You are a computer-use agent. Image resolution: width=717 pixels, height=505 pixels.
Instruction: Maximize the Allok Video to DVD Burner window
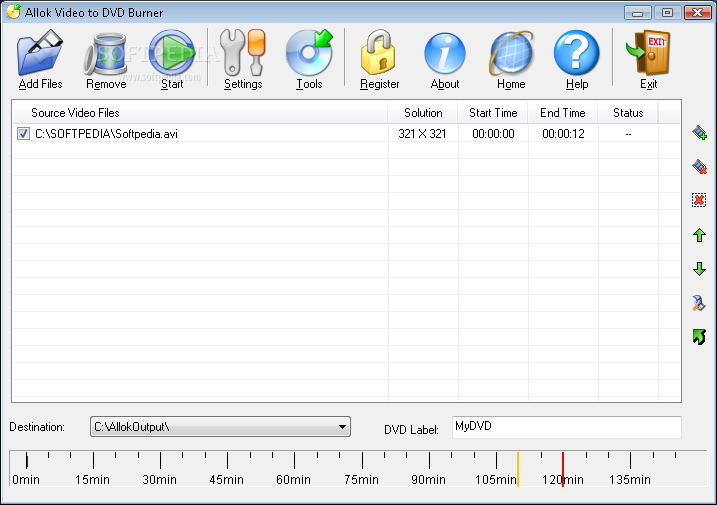667,12
